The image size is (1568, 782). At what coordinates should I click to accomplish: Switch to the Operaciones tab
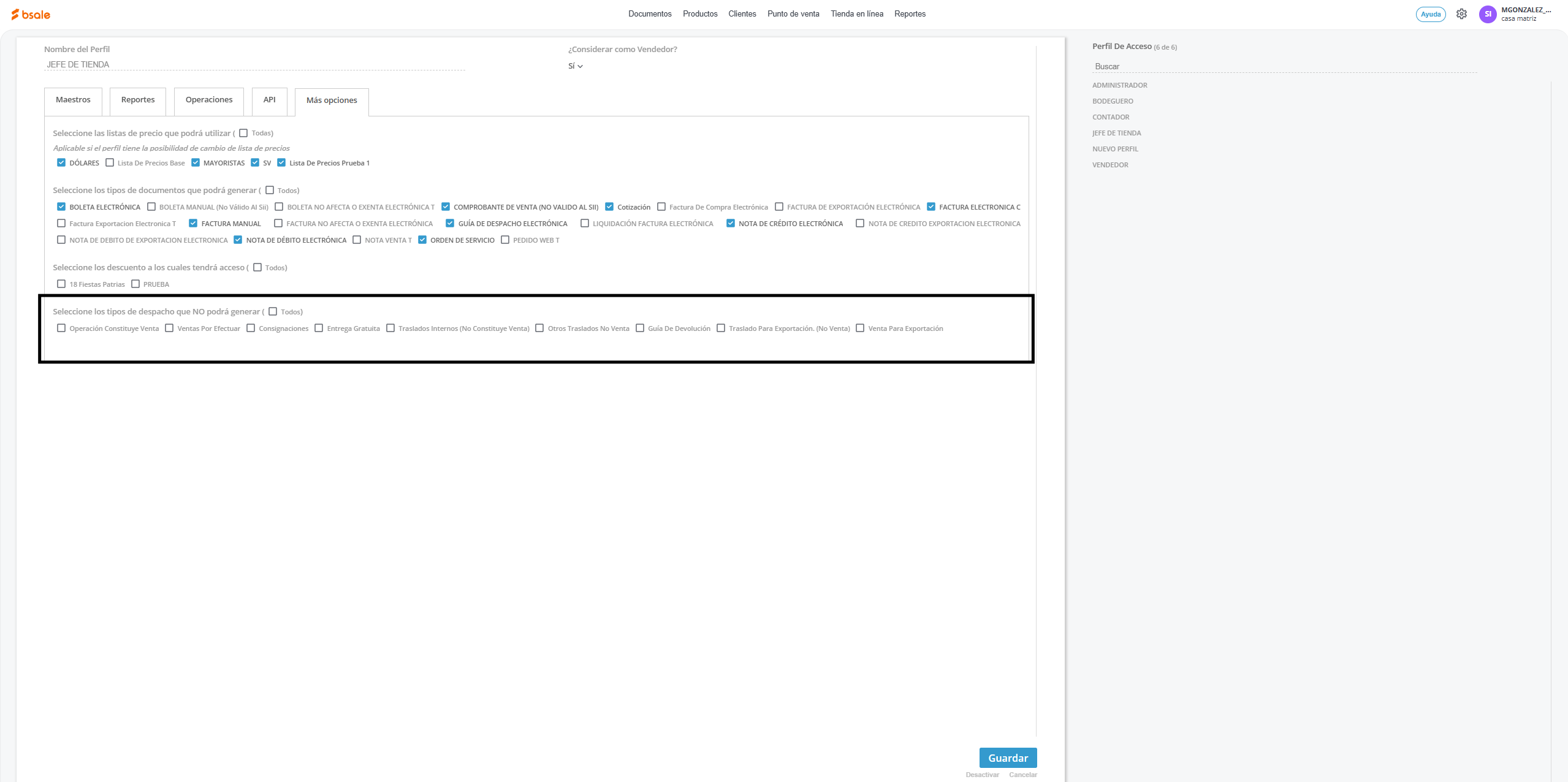(208, 100)
